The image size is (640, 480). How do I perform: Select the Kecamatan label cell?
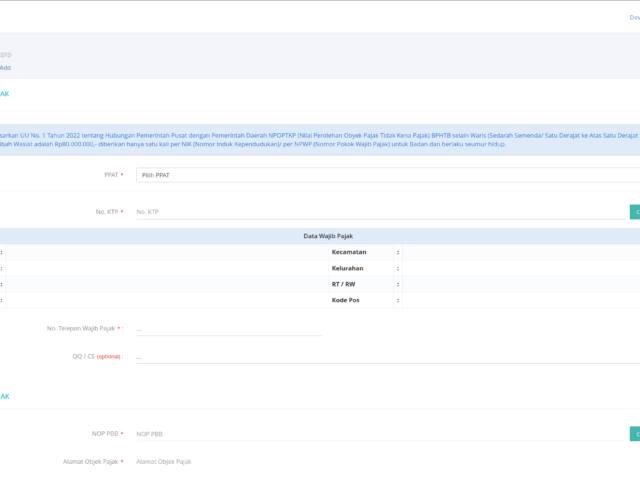(x=361, y=252)
